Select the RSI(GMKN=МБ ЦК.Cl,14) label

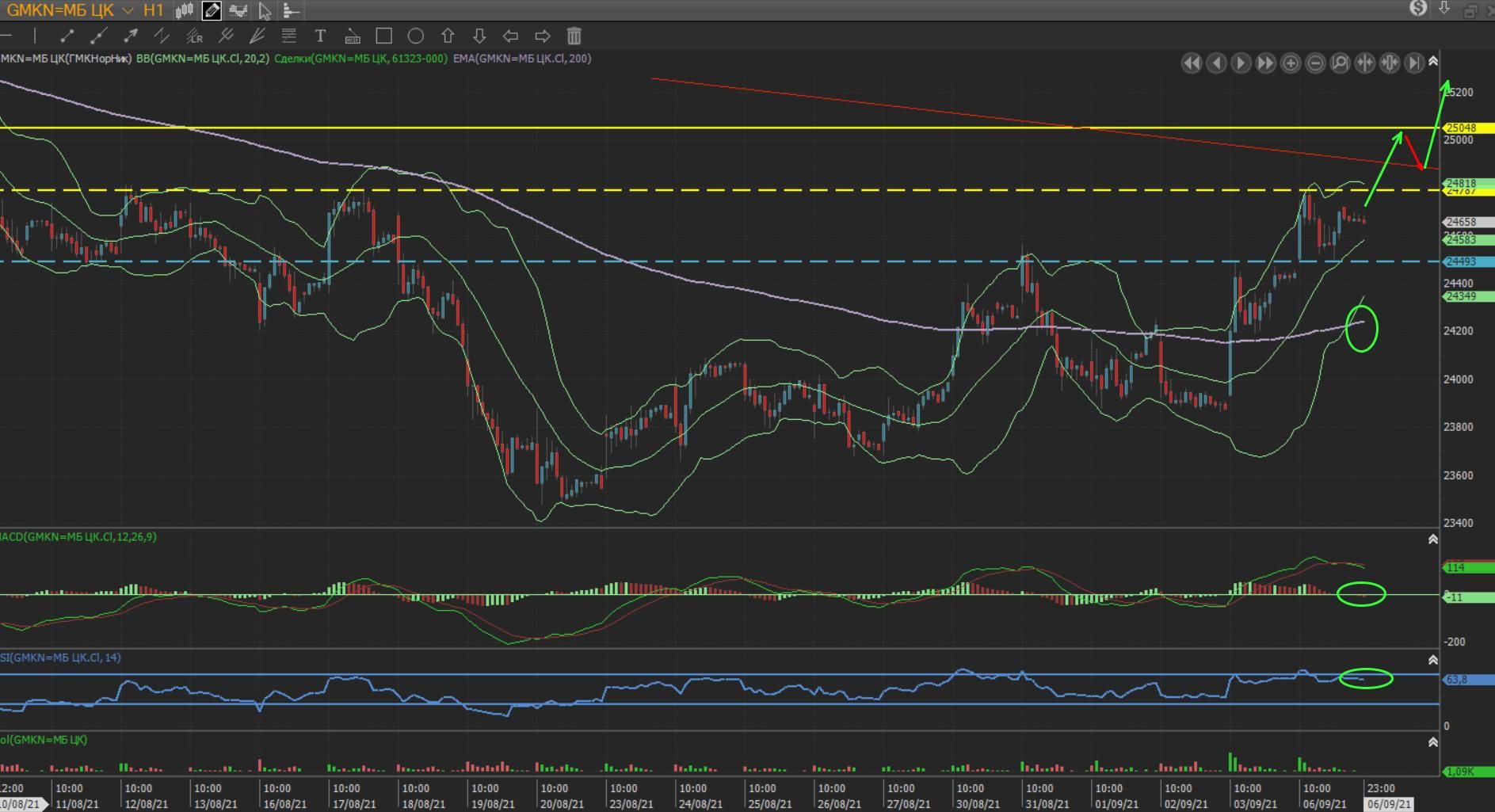pos(60,658)
